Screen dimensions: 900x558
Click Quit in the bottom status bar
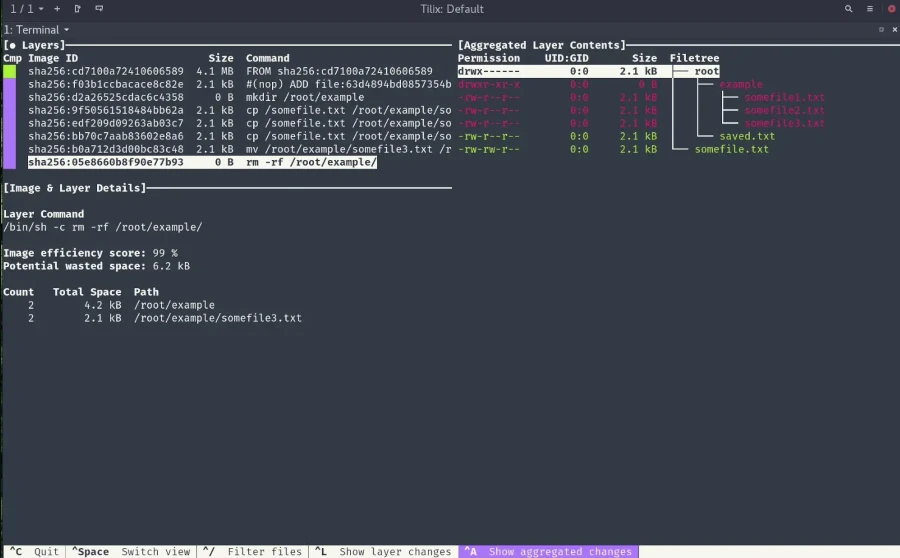coord(34,551)
